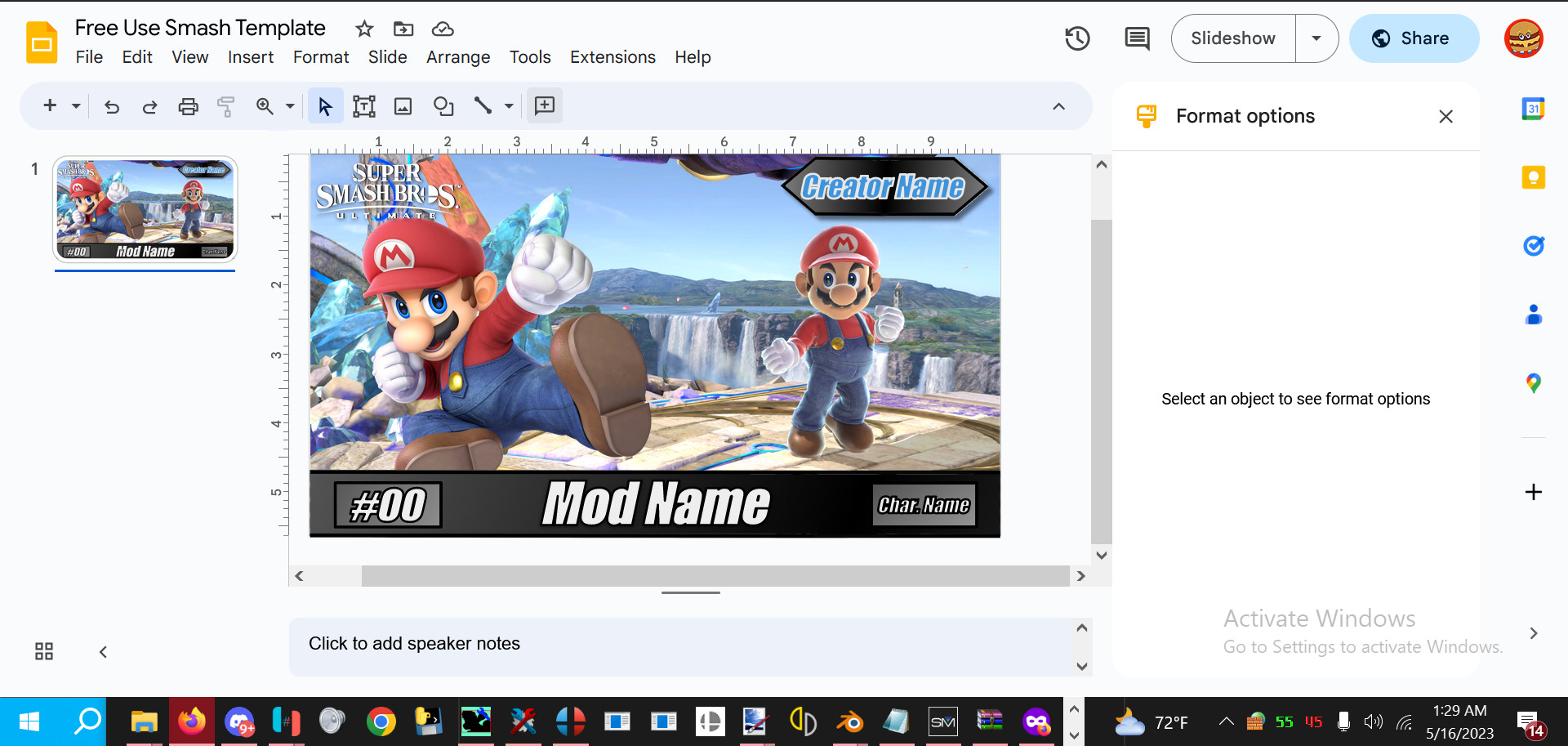
Task: Open the Insert menu
Action: 251,57
